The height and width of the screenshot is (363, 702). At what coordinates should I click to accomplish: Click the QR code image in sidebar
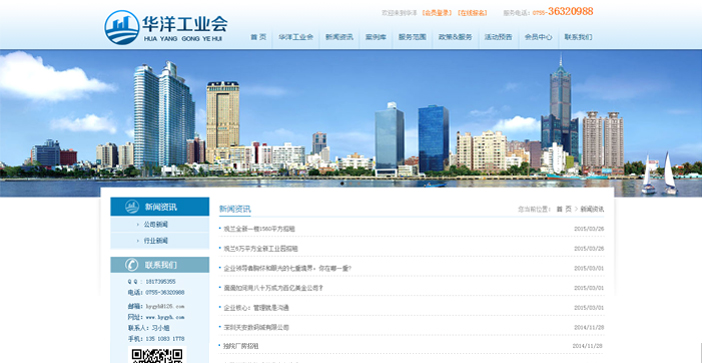point(157,355)
